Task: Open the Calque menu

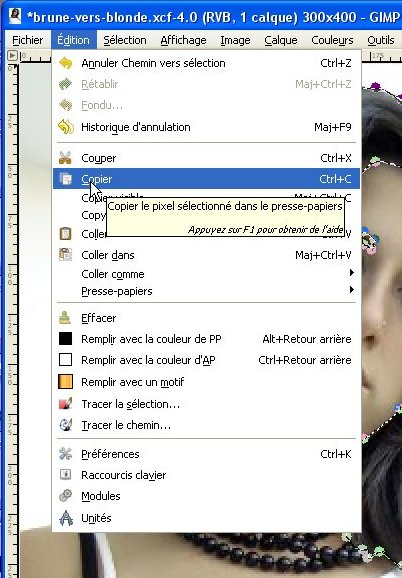Action: coord(281,40)
